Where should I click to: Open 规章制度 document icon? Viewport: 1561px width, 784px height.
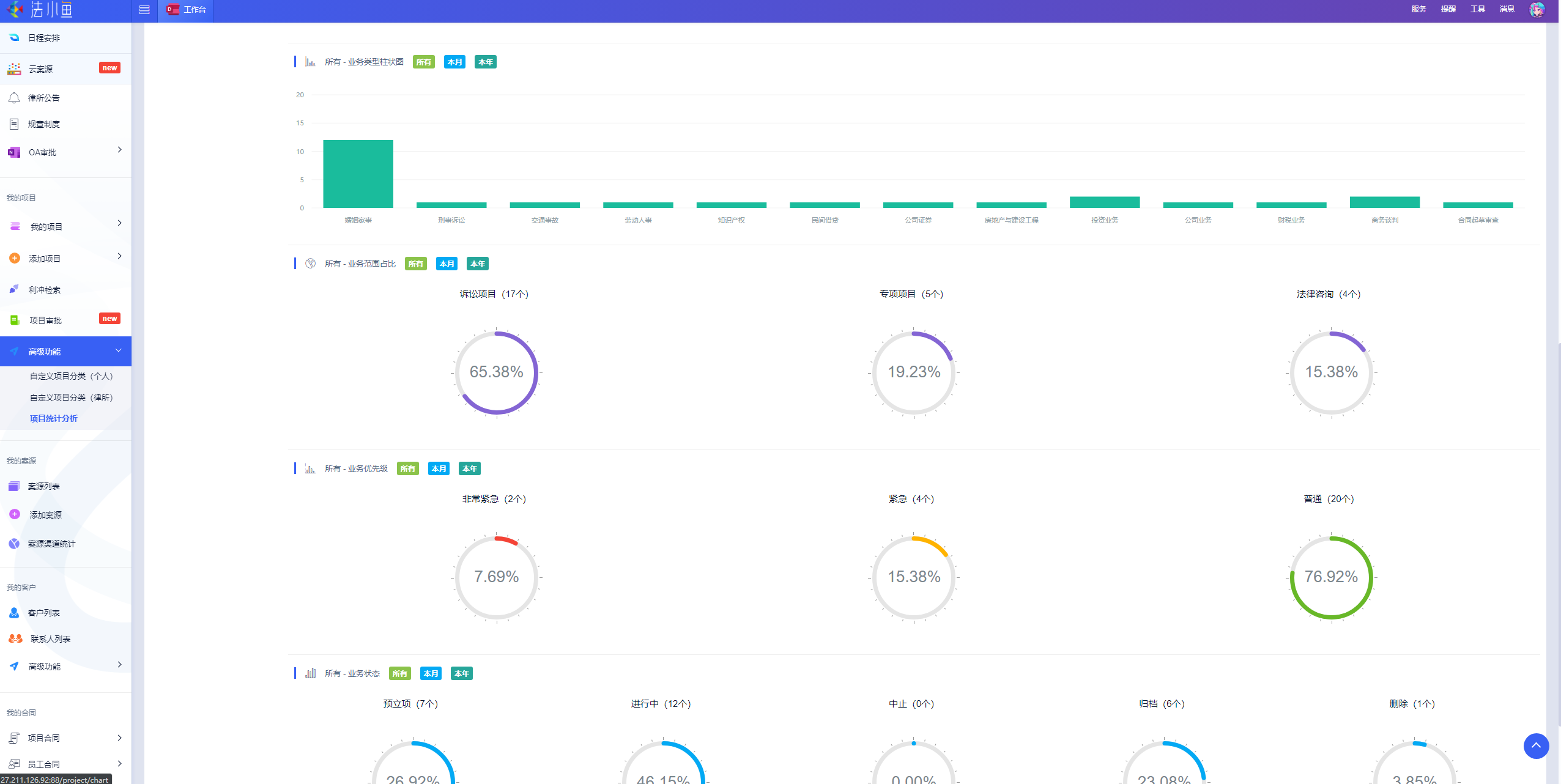point(14,124)
